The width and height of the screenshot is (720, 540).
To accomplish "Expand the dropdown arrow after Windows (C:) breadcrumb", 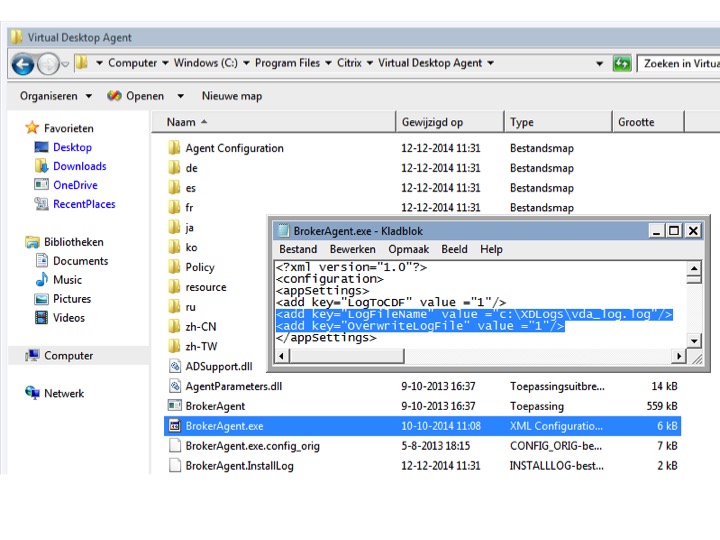I will click(247, 63).
